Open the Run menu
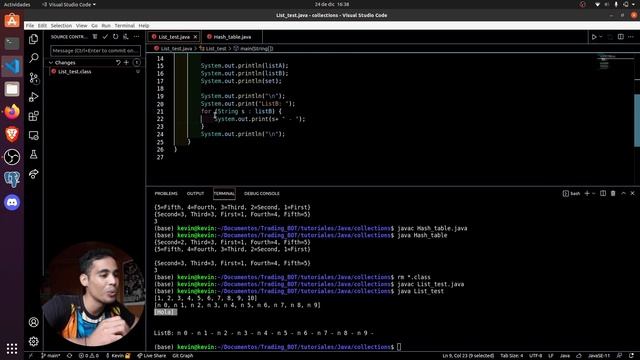Screen dimensions: 640x360 106,25
